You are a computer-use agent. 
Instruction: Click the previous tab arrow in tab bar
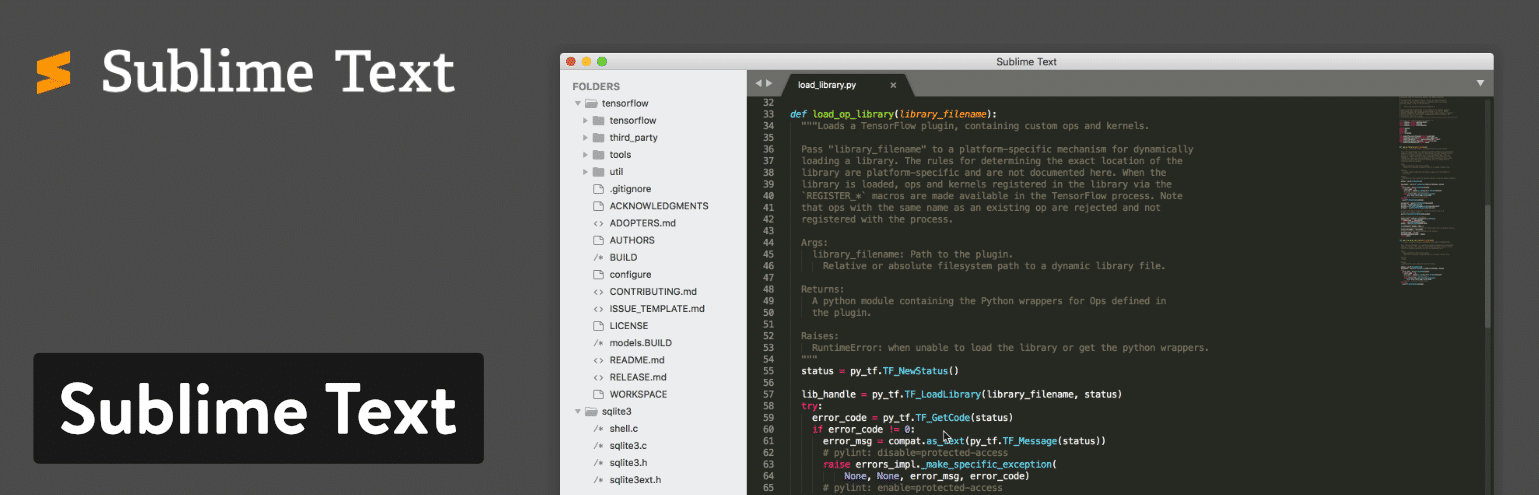tap(758, 84)
